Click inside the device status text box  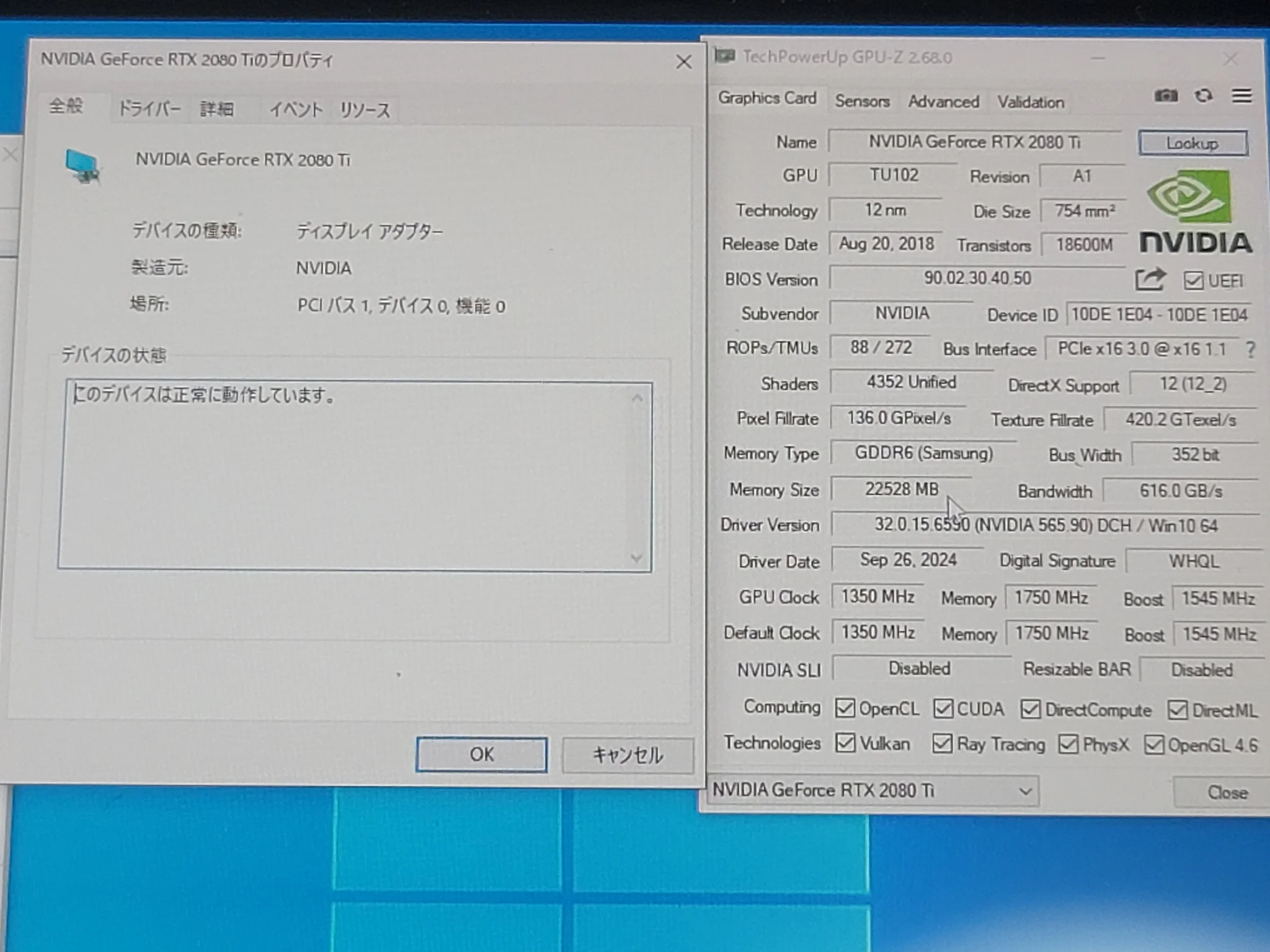[355, 476]
